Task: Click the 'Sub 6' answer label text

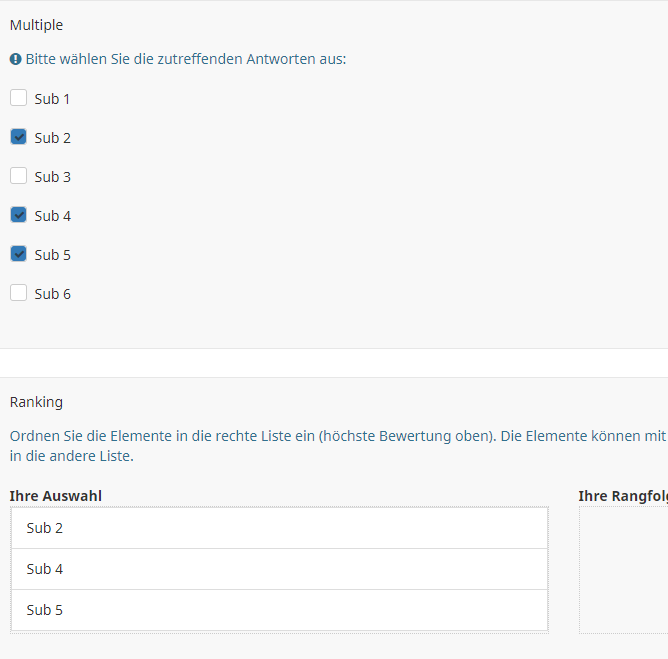Action: (52, 294)
